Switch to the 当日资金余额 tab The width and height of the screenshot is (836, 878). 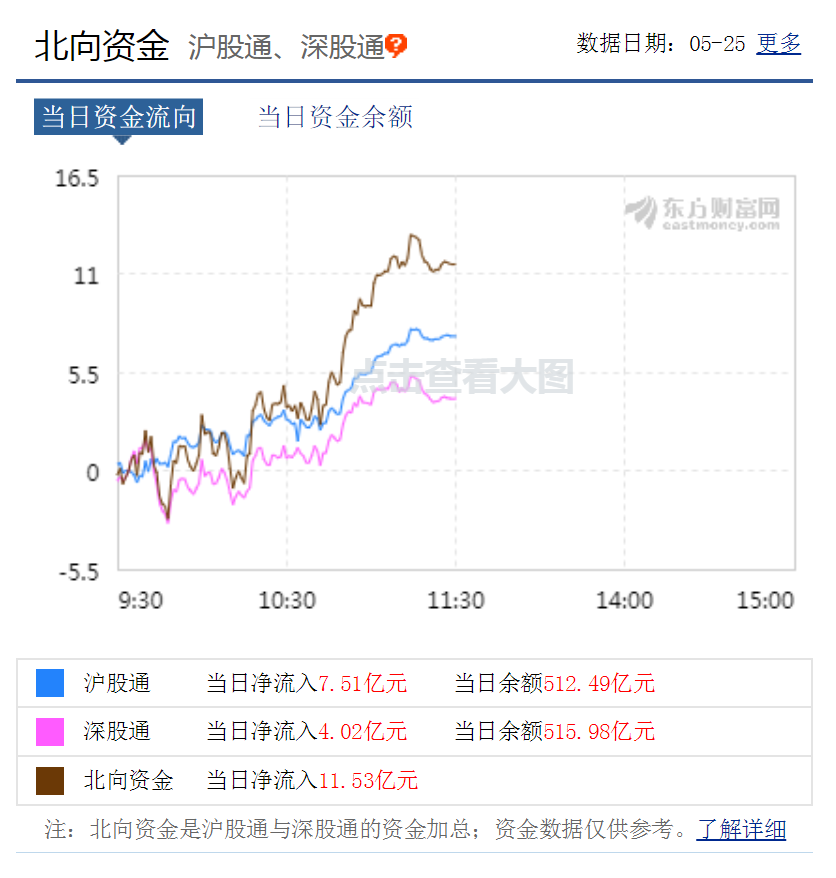point(335,117)
